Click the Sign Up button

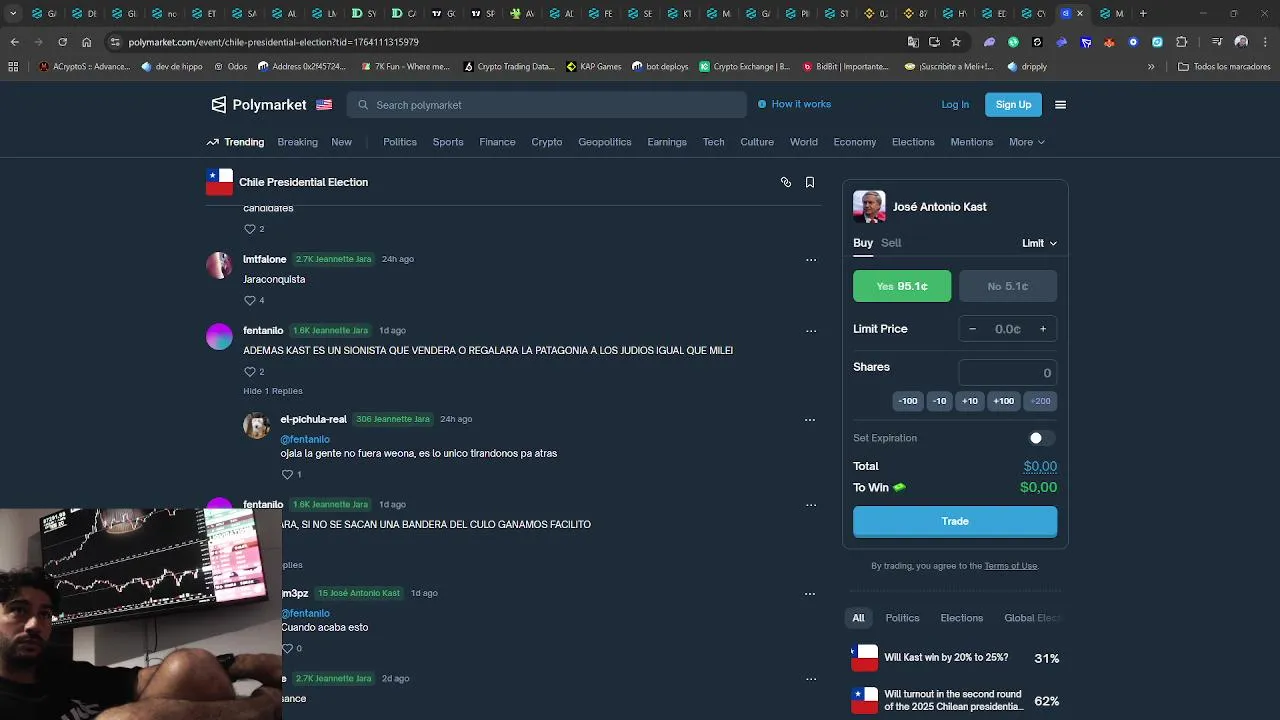coord(1013,104)
